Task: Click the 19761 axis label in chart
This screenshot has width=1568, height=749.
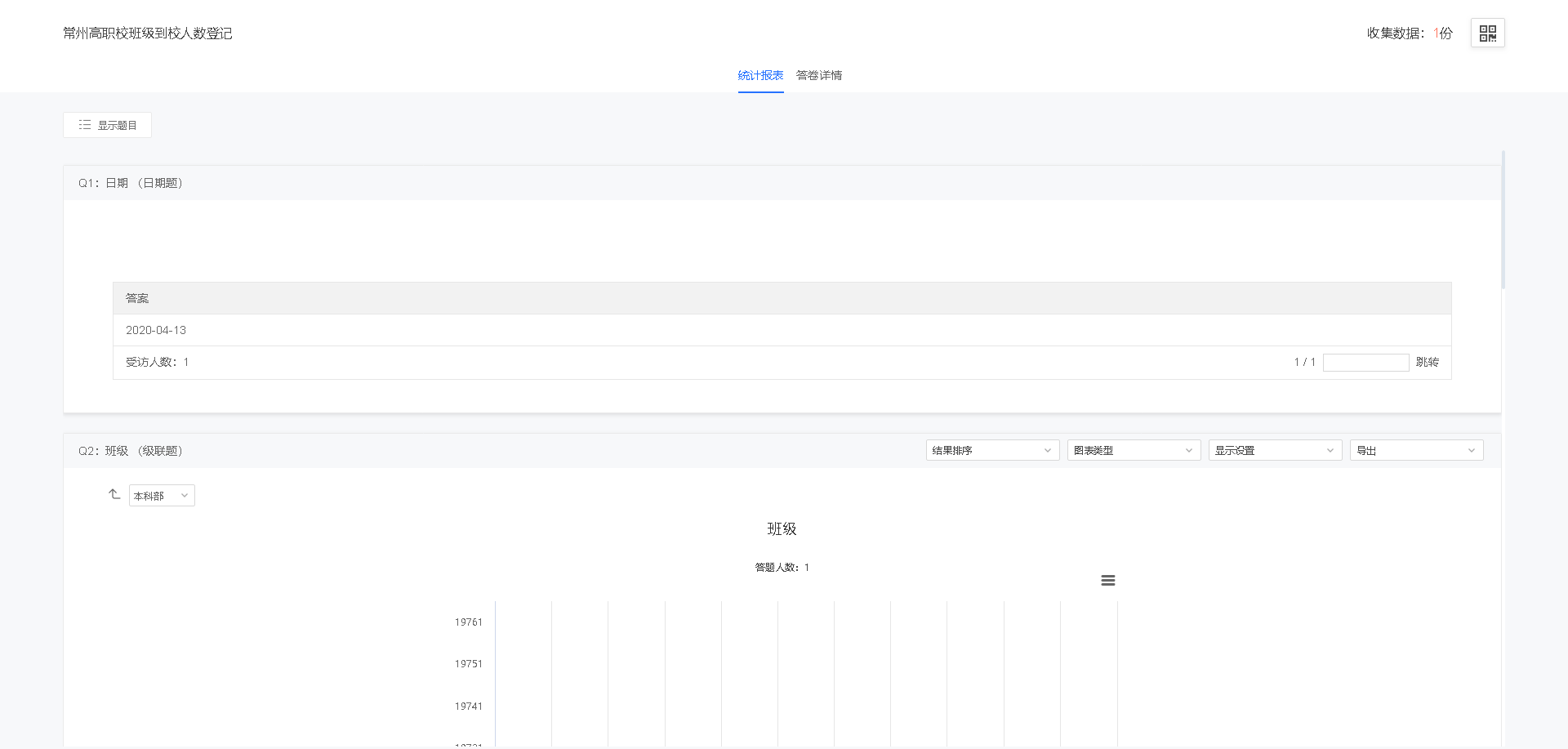Action: (x=468, y=622)
